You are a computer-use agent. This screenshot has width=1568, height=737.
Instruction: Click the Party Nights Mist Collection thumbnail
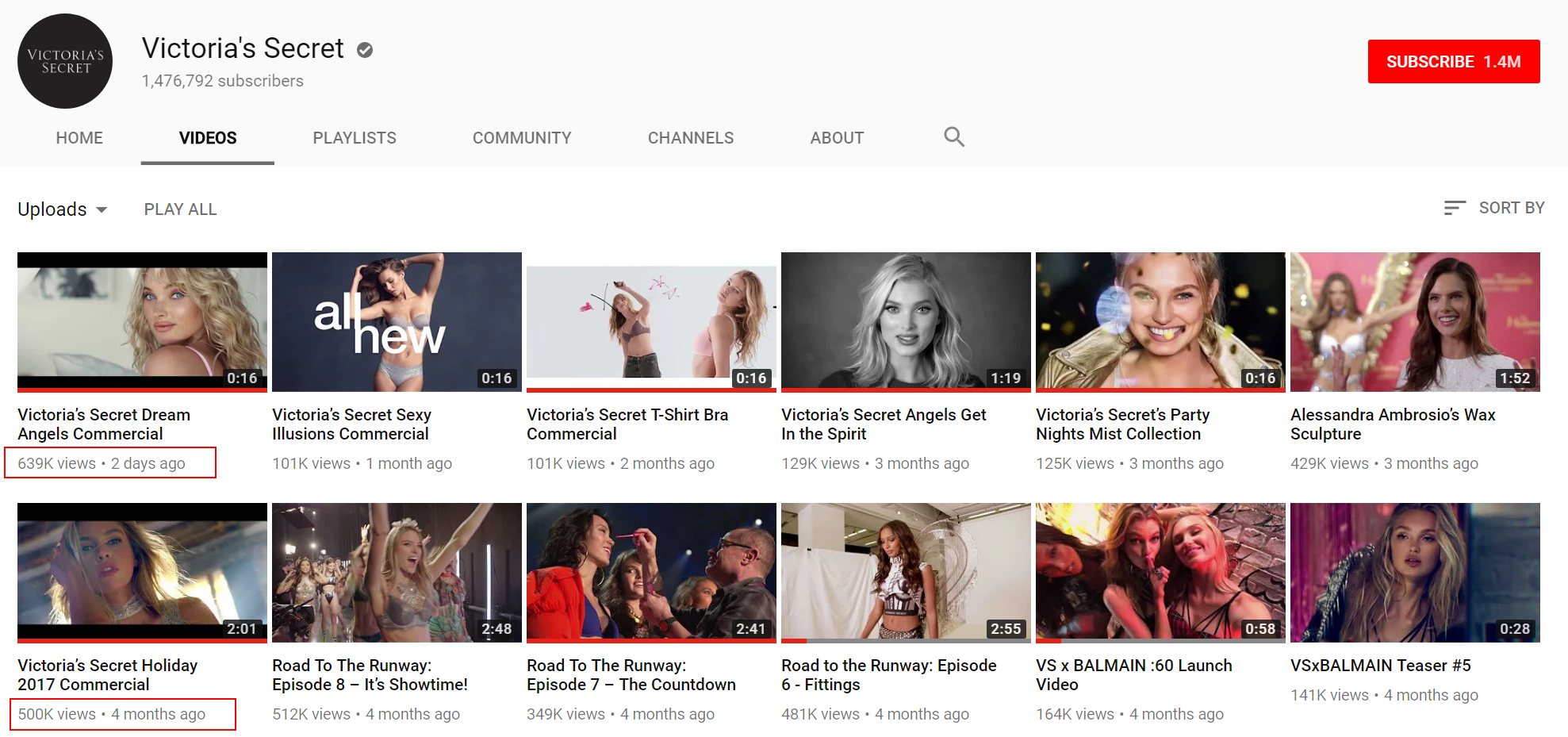click(x=1160, y=322)
